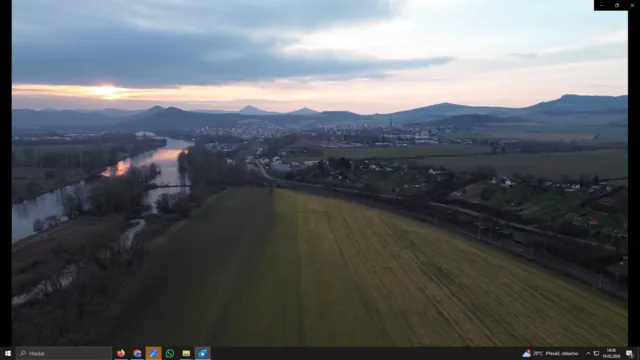
Task: Open Google Chrome from the taskbar
Action: coord(137,353)
